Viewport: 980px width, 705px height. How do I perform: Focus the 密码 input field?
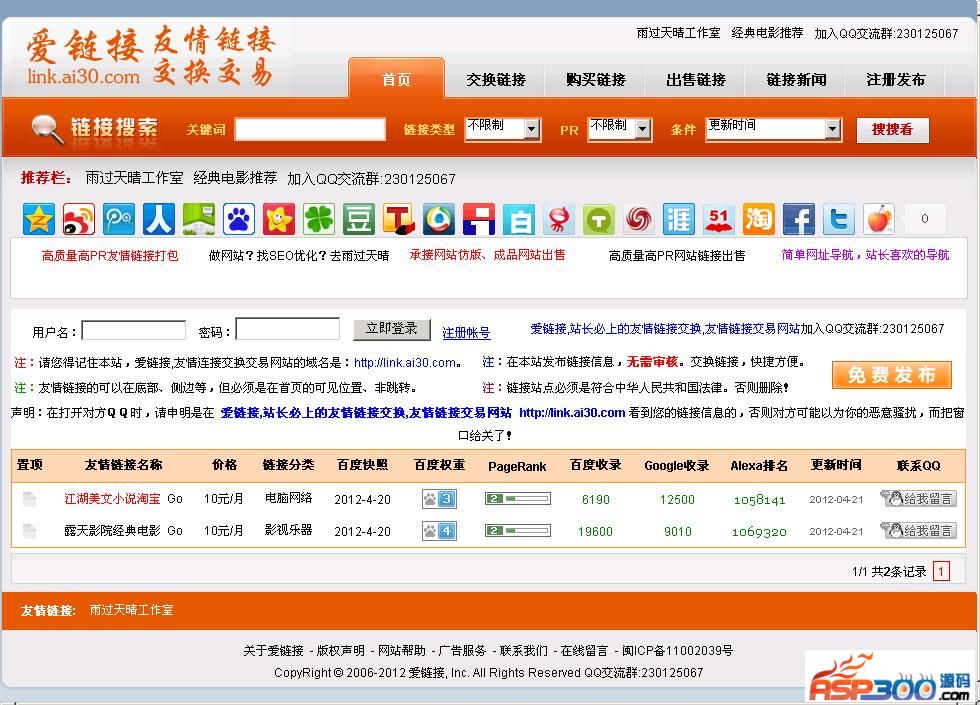click(288, 329)
